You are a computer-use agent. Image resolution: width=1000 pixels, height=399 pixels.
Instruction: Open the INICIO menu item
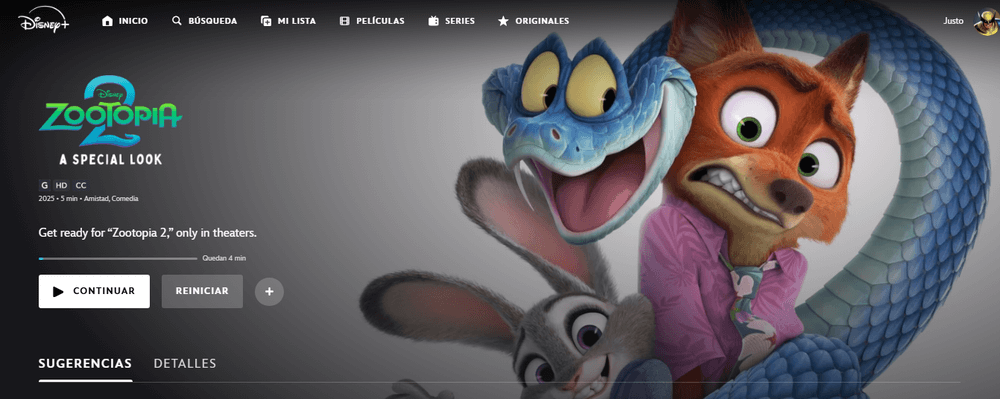[125, 21]
